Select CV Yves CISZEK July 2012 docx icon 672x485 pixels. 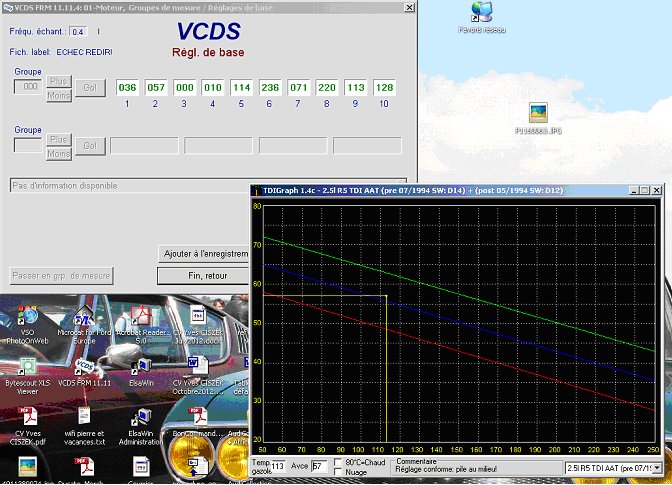point(197,317)
